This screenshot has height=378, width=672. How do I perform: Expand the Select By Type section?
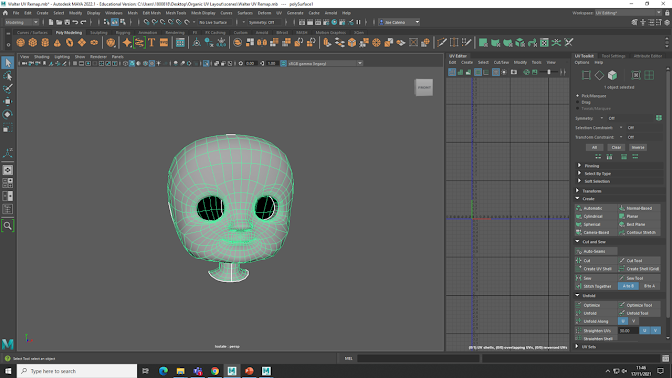[579, 173]
